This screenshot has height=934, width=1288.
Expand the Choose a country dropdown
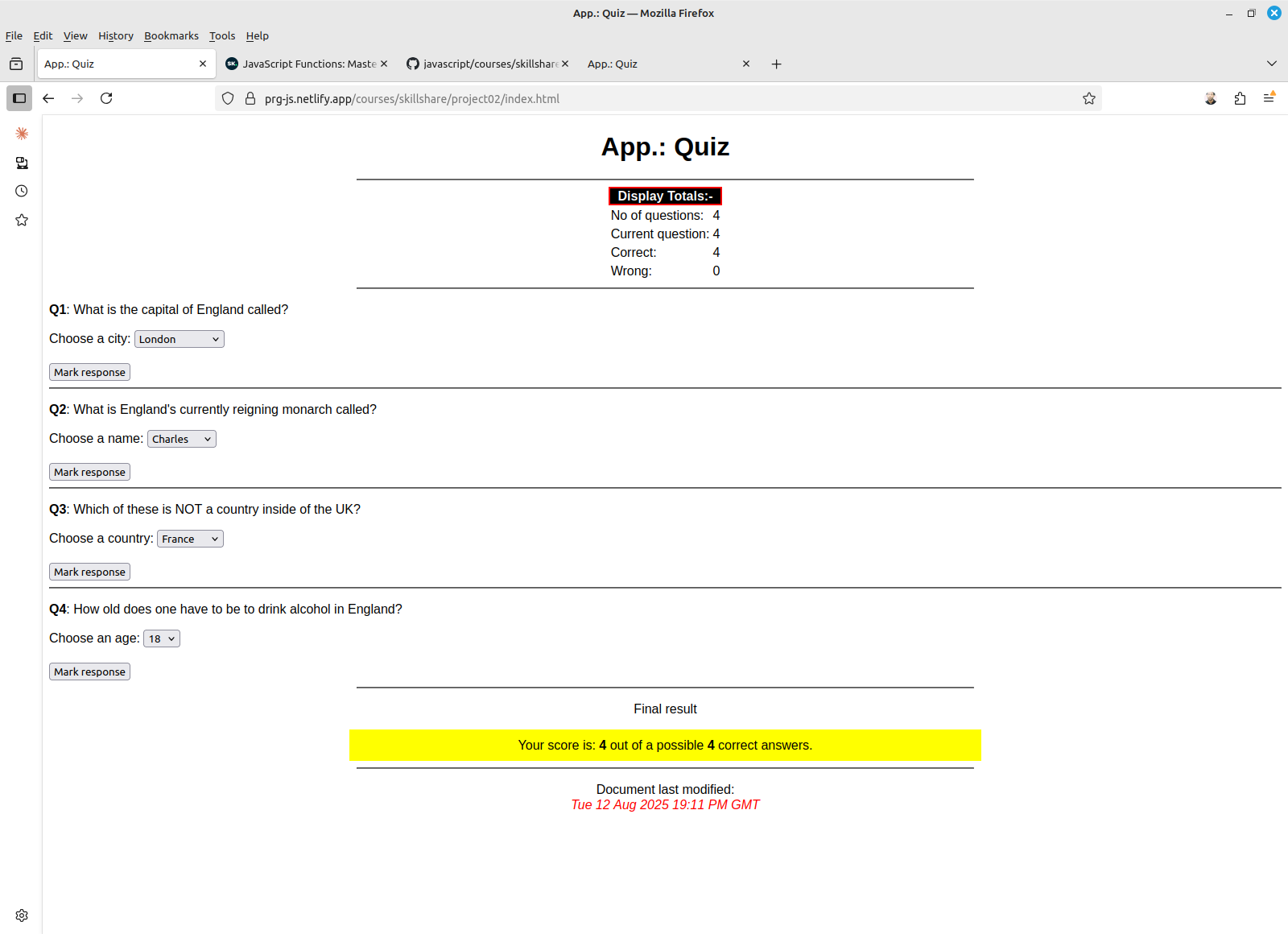point(190,539)
